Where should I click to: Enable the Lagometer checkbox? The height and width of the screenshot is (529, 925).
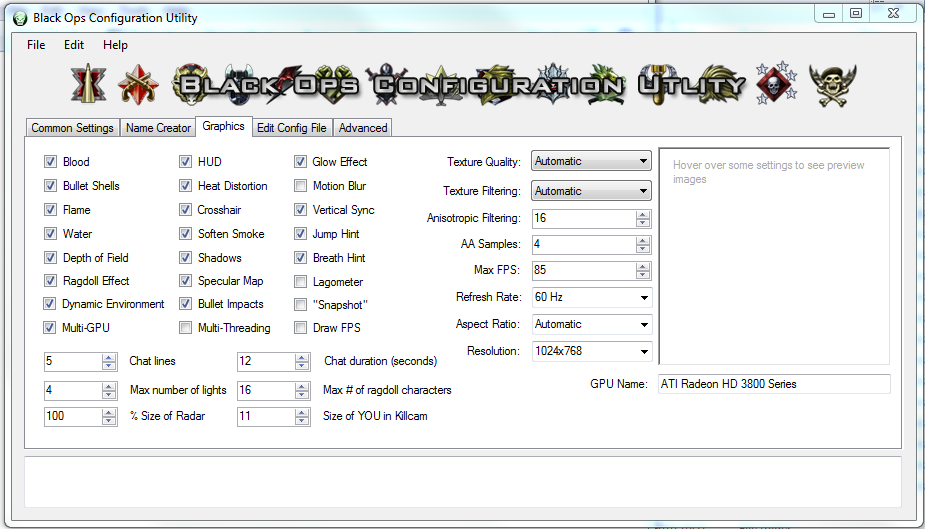point(300,282)
